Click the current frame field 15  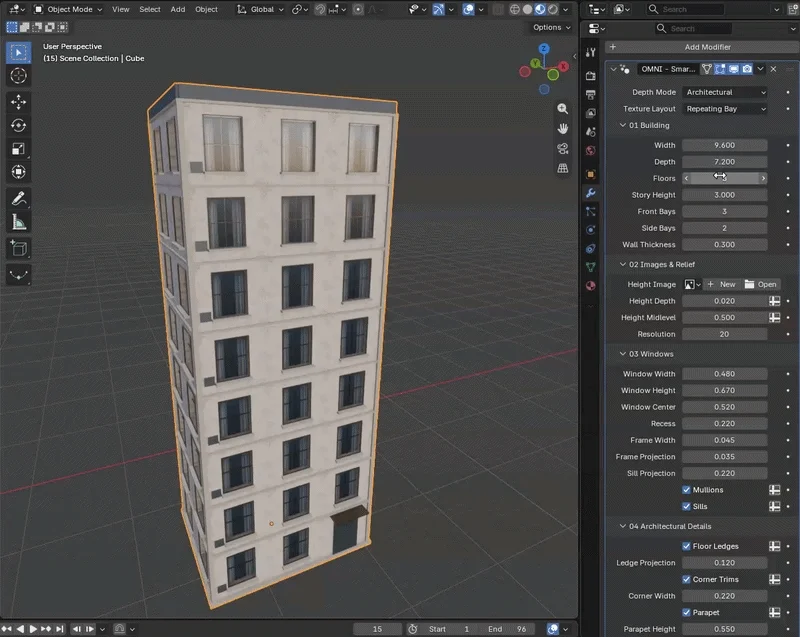(377, 629)
